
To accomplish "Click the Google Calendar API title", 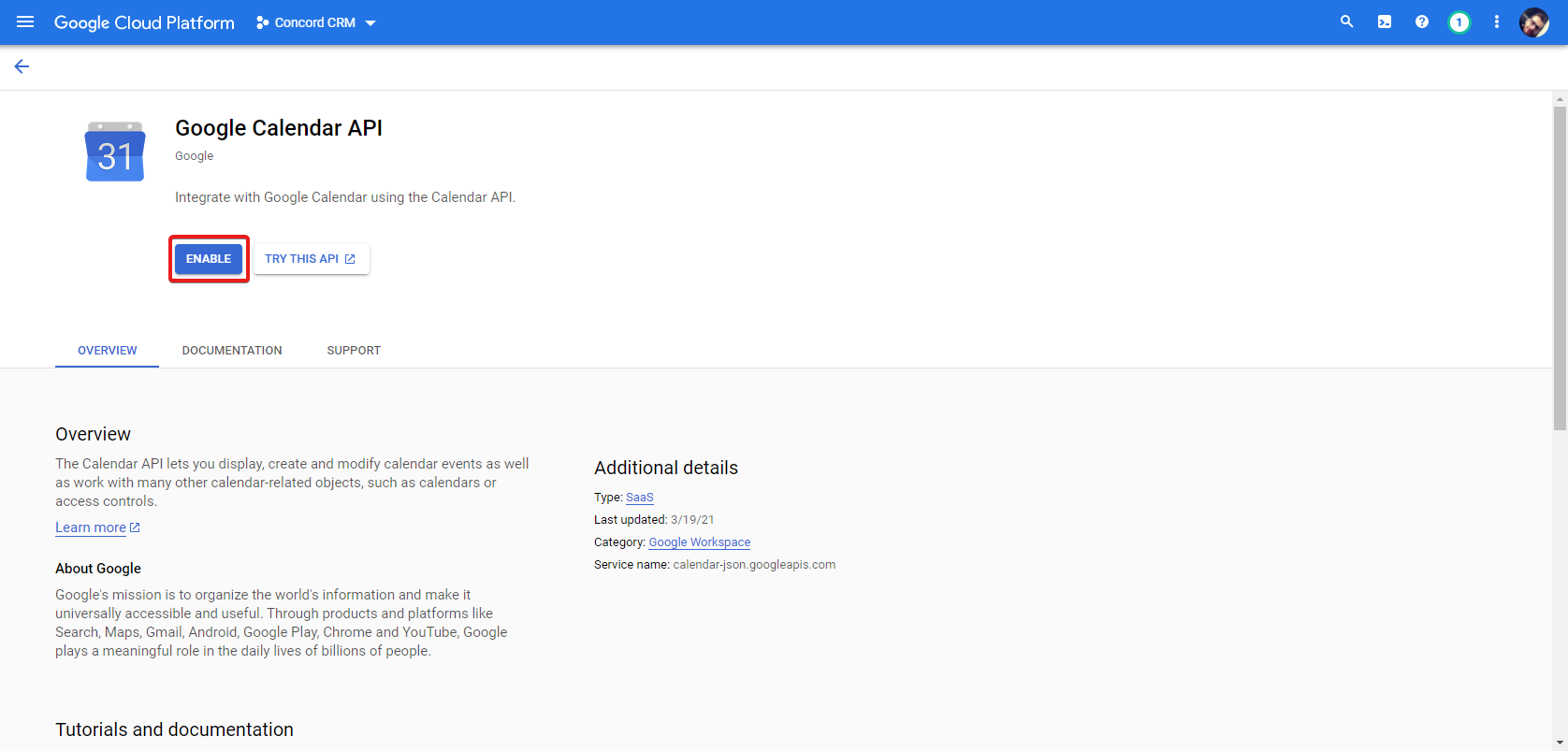I will [x=279, y=128].
